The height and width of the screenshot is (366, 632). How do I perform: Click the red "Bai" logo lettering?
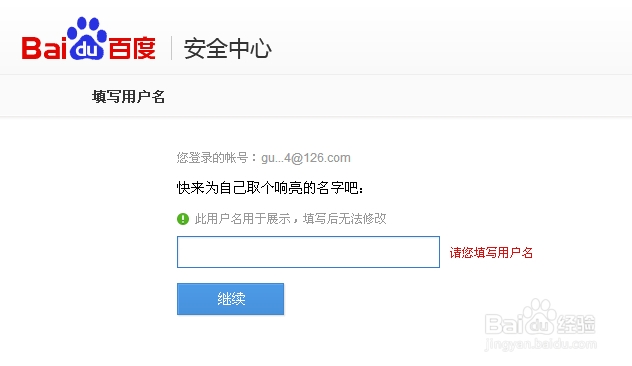[x=44, y=48]
